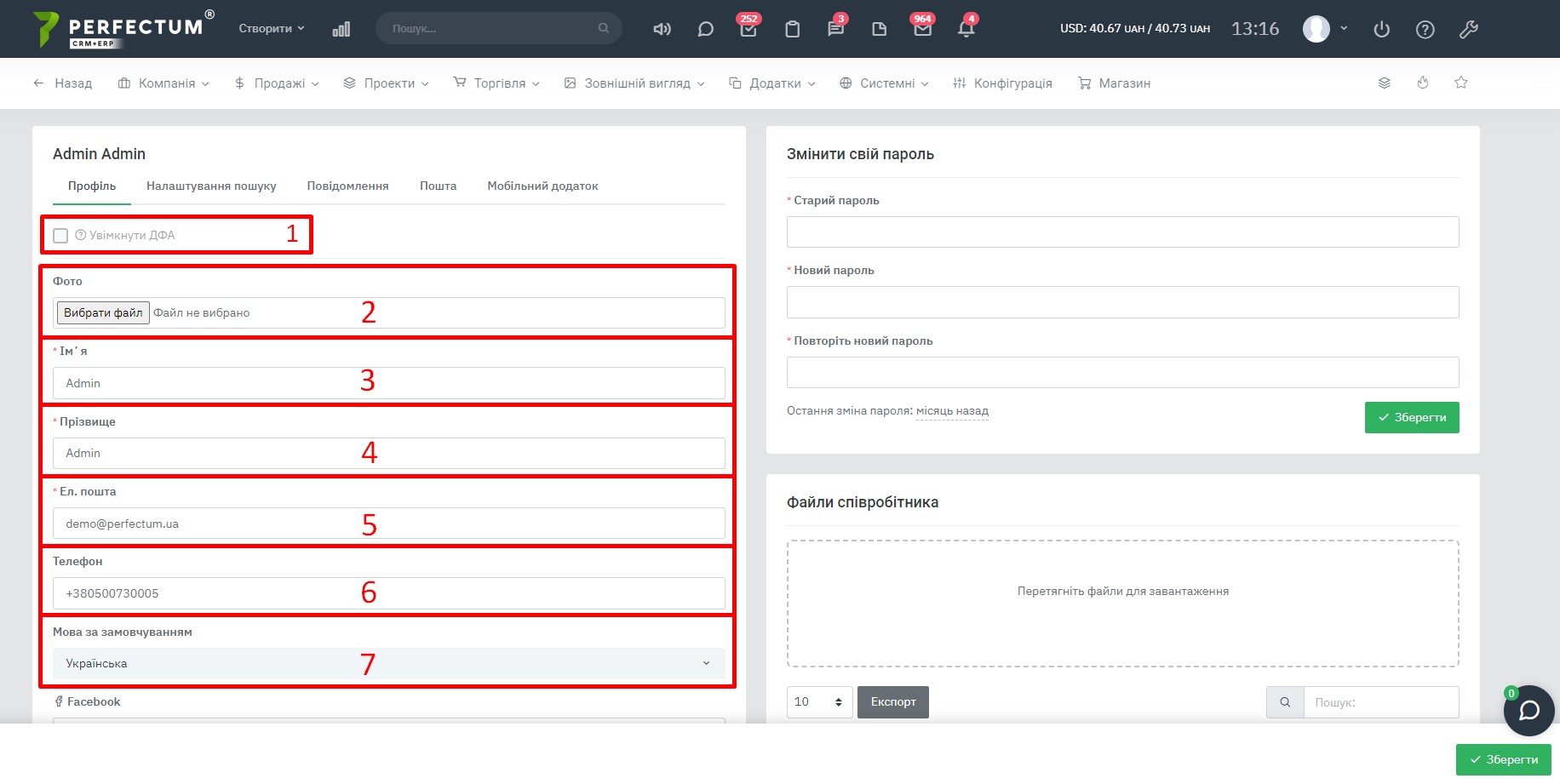Viewport: 1560px width, 784px height.
Task: Open the Мова за замовчуванням dropdown
Action: click(x=388, y=663)
